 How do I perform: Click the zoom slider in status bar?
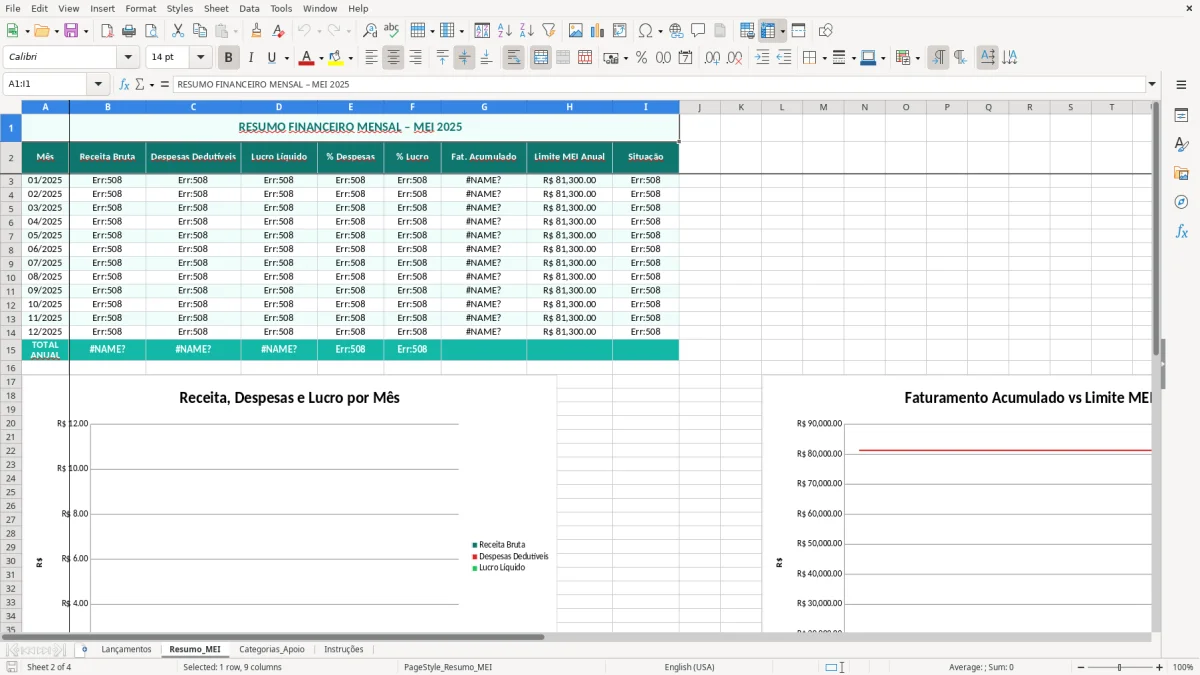click(1119, 667)
